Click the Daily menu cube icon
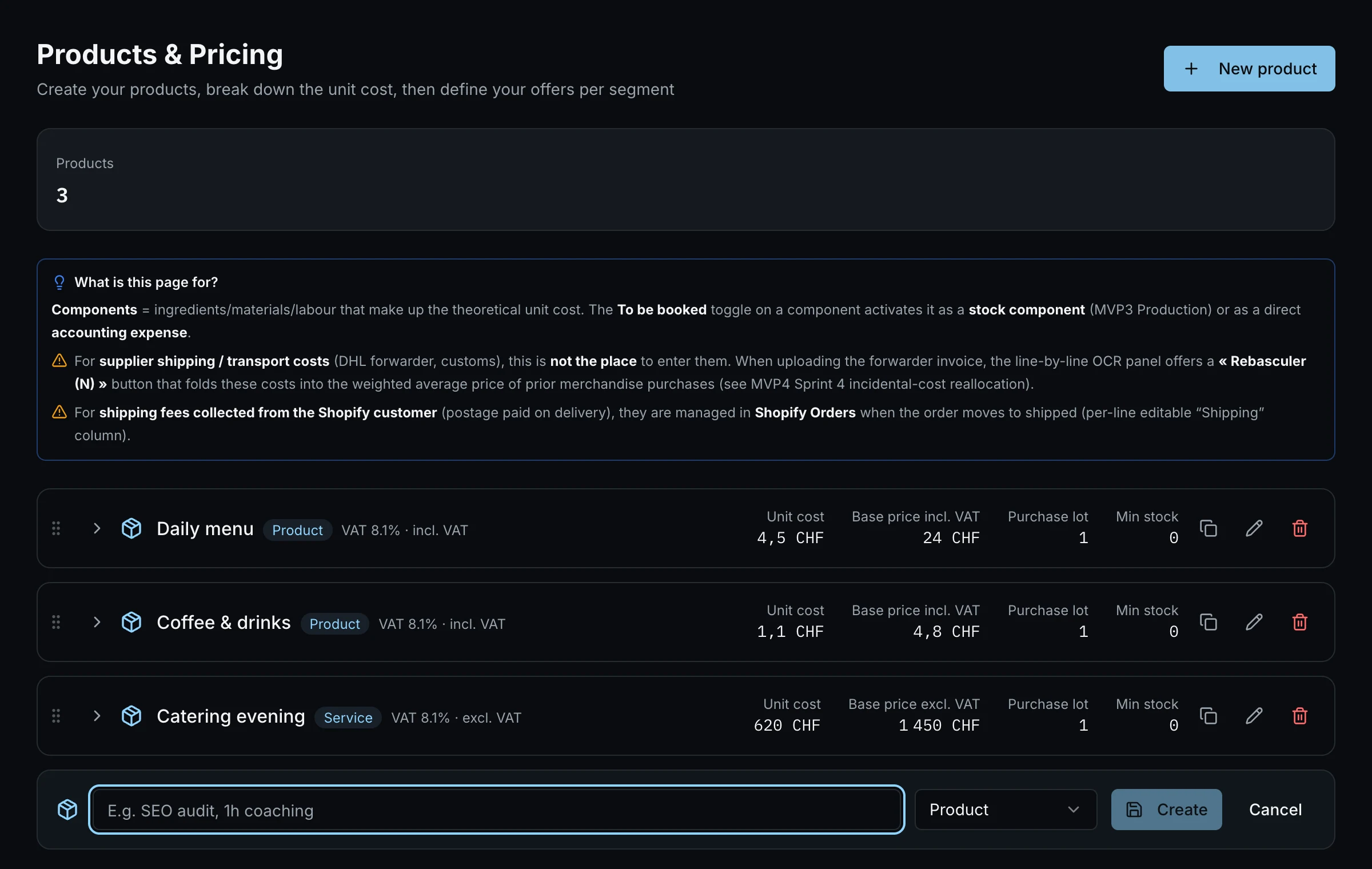 click(x=131, y=528)
